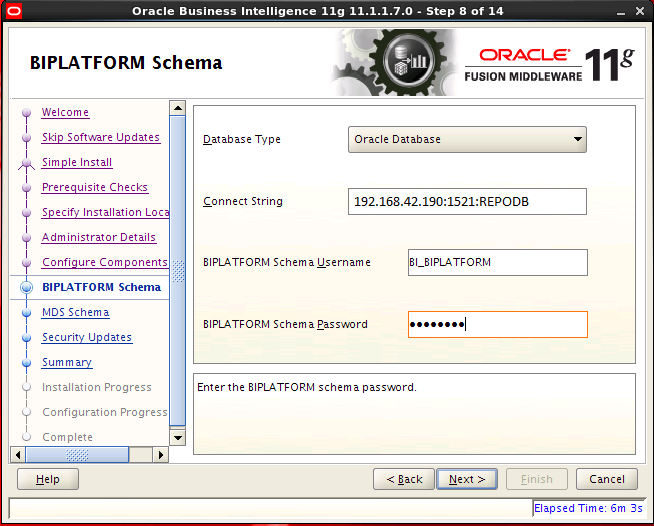Viewport: 654px width, 526px height.
Task: Click the Next button
Action: coord(467,479)
